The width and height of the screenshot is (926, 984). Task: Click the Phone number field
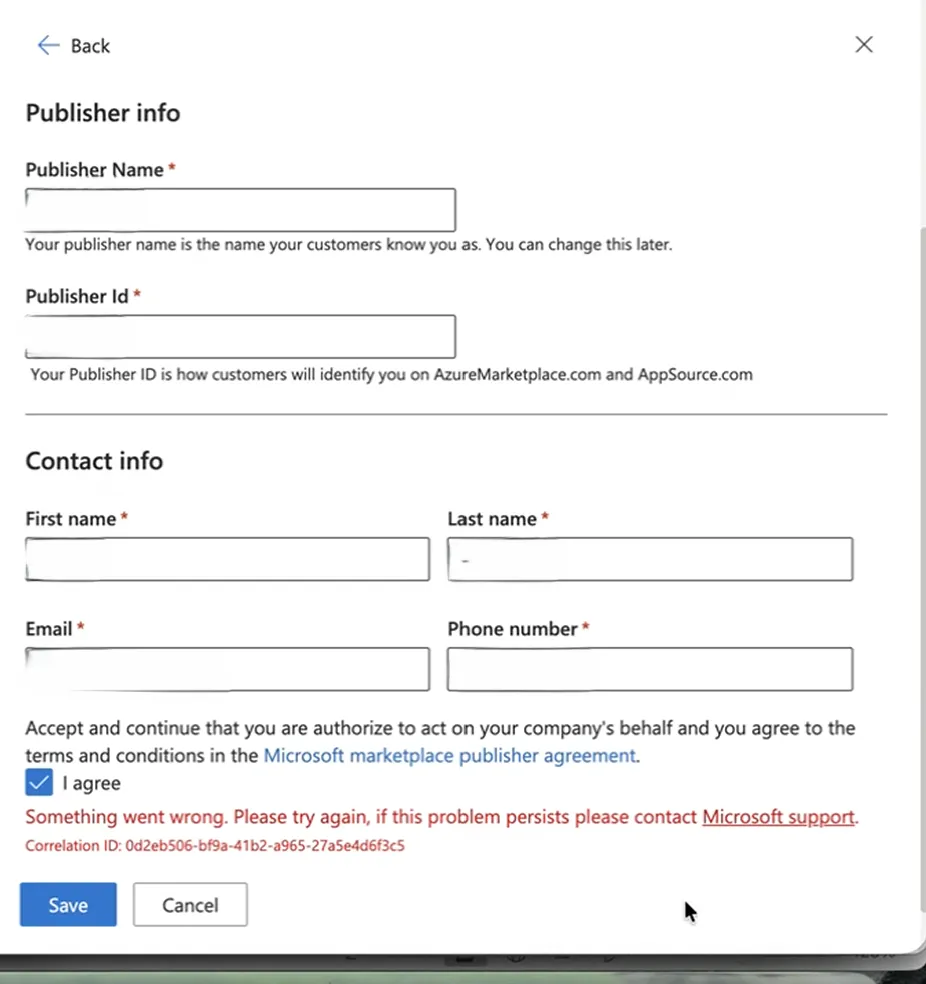(650, 669)
